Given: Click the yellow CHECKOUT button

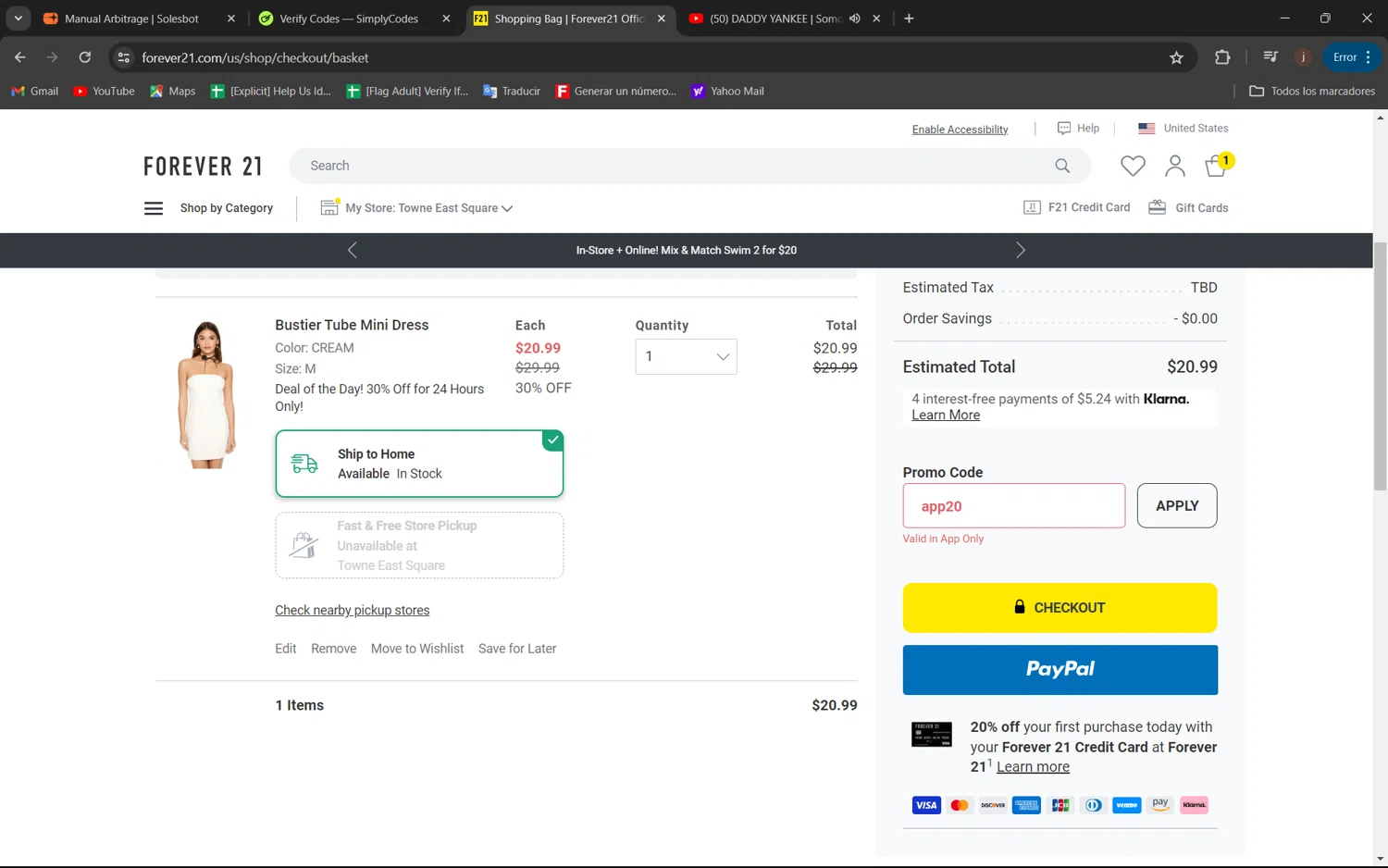Looking at the screenshot, I should point(1060,608).
